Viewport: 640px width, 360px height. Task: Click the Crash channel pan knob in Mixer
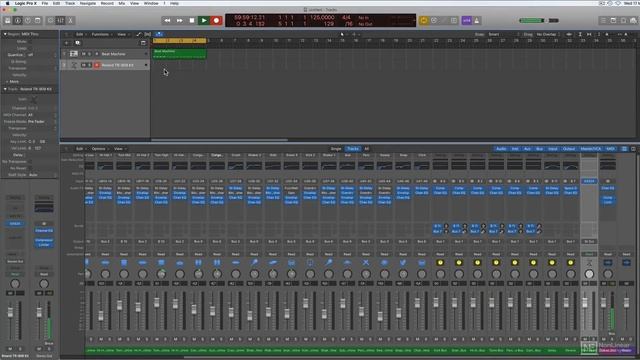[236, 274]
